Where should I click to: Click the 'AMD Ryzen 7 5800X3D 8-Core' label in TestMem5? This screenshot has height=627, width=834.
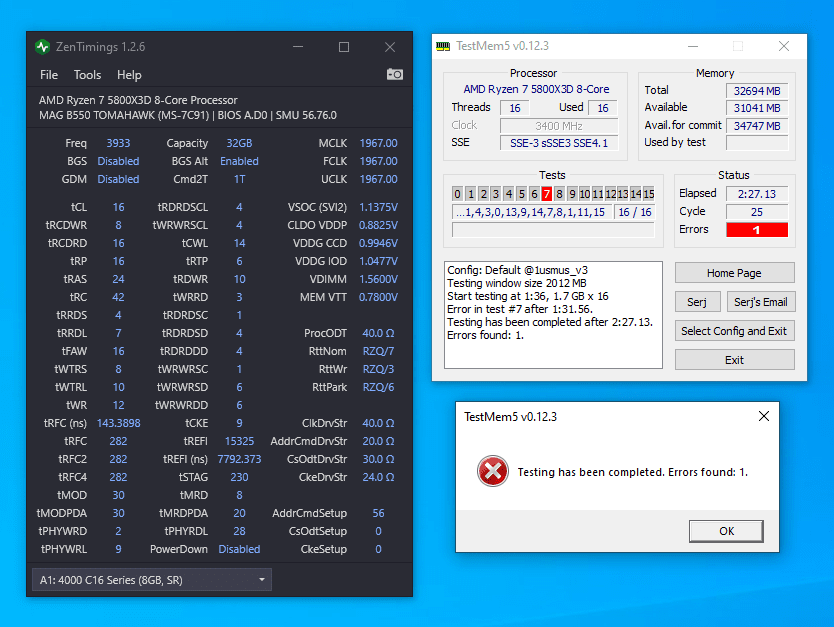536,89
